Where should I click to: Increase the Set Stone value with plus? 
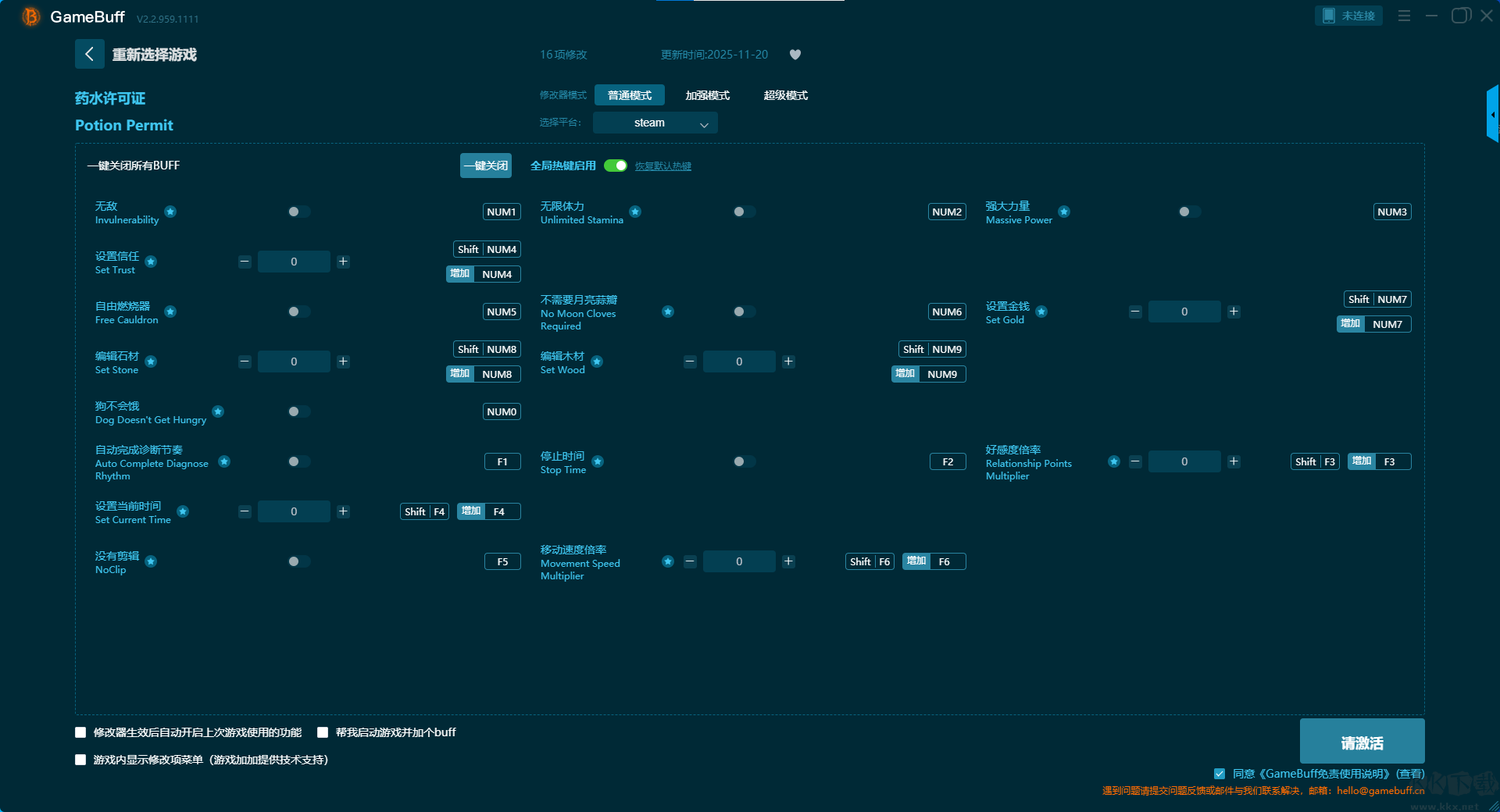tap(343, 361)
